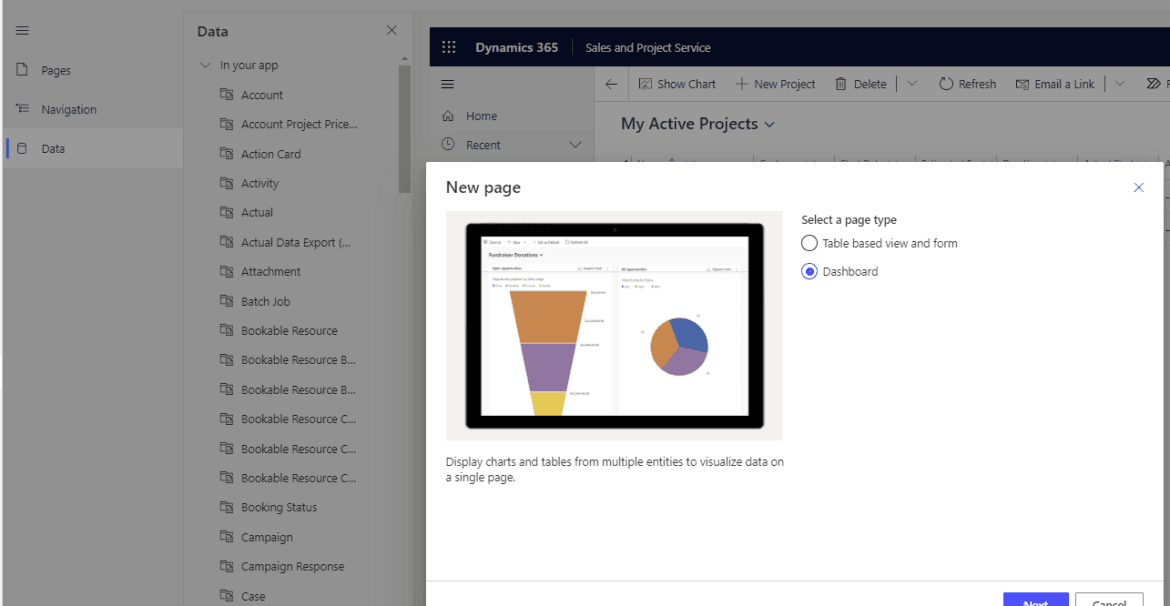Collapse the In your app group
Viewport: 1170px width, 606px height.
pyautogui.click(x=205, y=66)
